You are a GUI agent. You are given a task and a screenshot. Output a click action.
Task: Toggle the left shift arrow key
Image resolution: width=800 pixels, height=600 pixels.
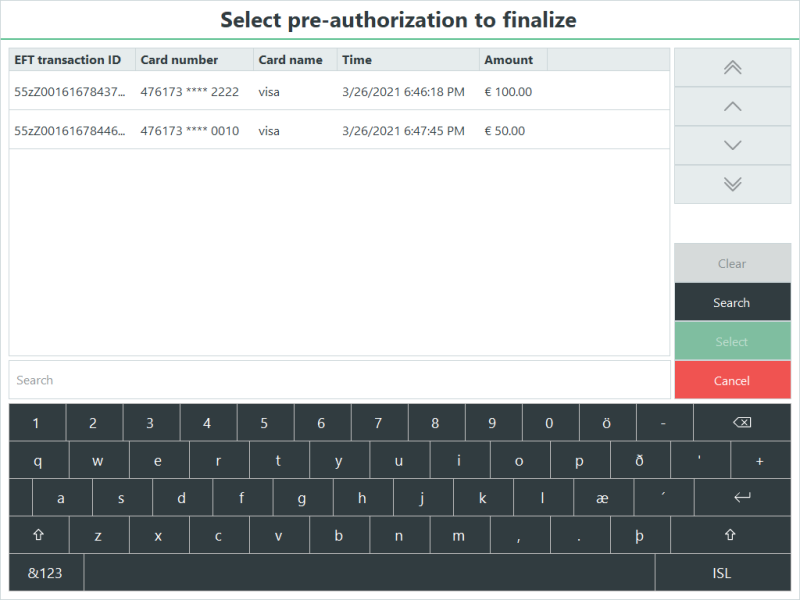click(x=39, y=535)
